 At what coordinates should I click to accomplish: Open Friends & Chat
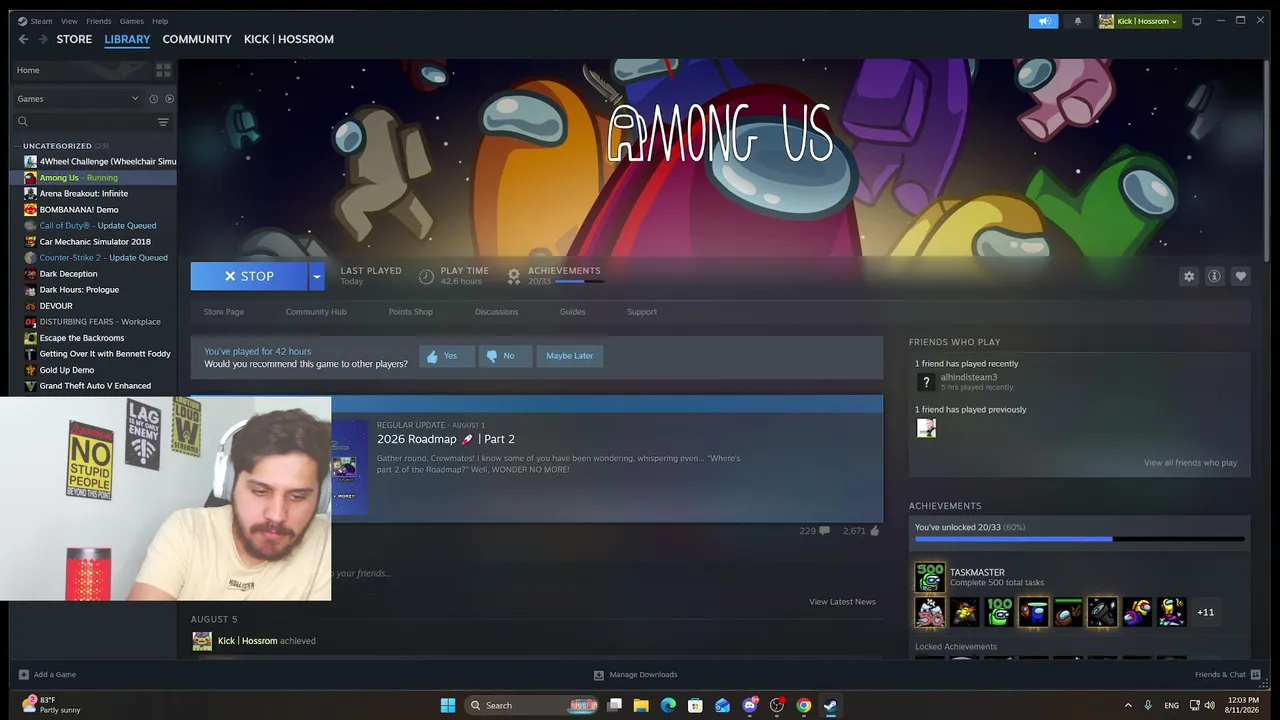(1226, 675)
